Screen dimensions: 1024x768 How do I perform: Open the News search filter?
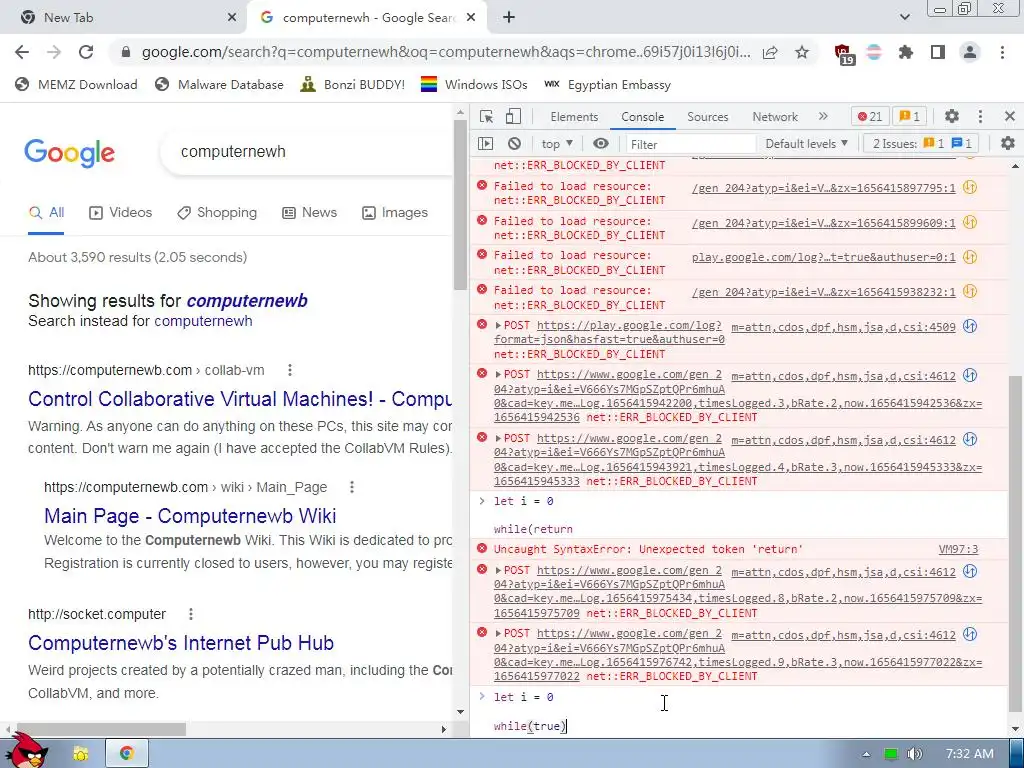coord(310,212)
